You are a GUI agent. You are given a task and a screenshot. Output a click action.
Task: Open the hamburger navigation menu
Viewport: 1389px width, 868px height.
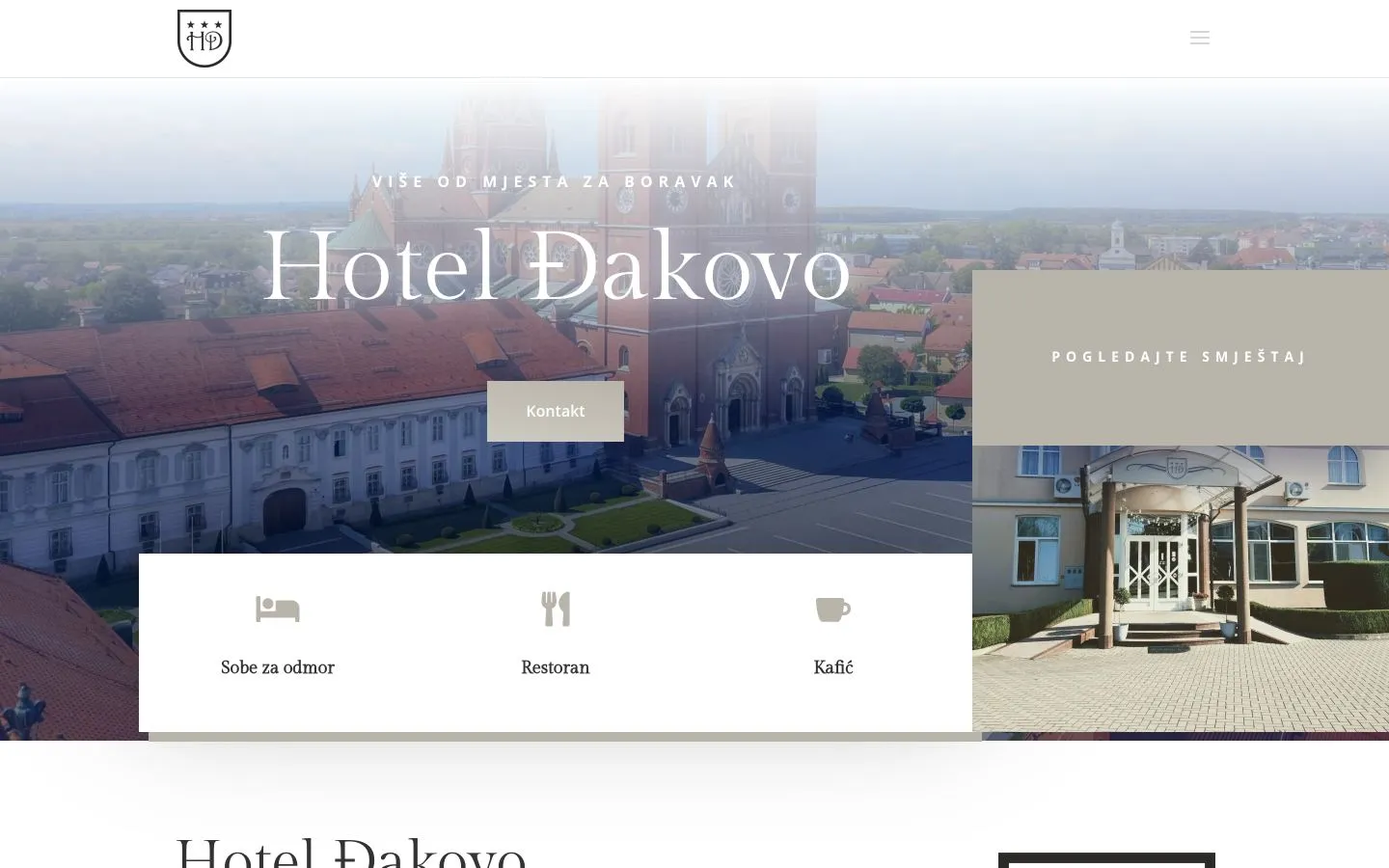[x=1200, y=38]
